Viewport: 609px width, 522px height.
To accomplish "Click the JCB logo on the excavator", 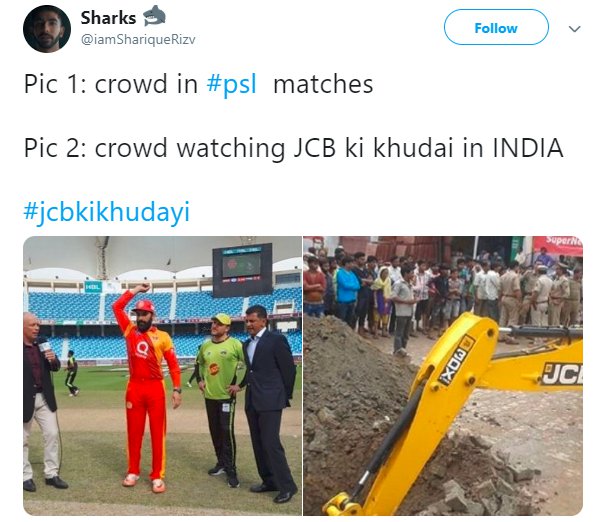I will point(563,374).
